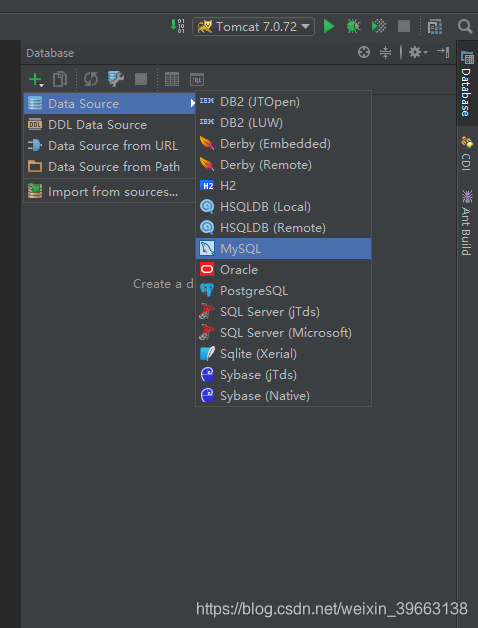Click the gray Stop button in top toolbar
Screen dimensions: 478x628
click(x=404, y=26)
